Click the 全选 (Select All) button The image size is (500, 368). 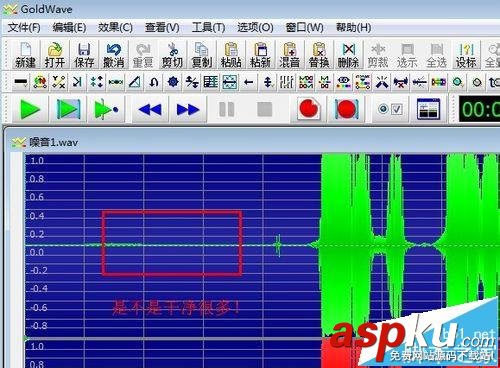coord(436,55)
